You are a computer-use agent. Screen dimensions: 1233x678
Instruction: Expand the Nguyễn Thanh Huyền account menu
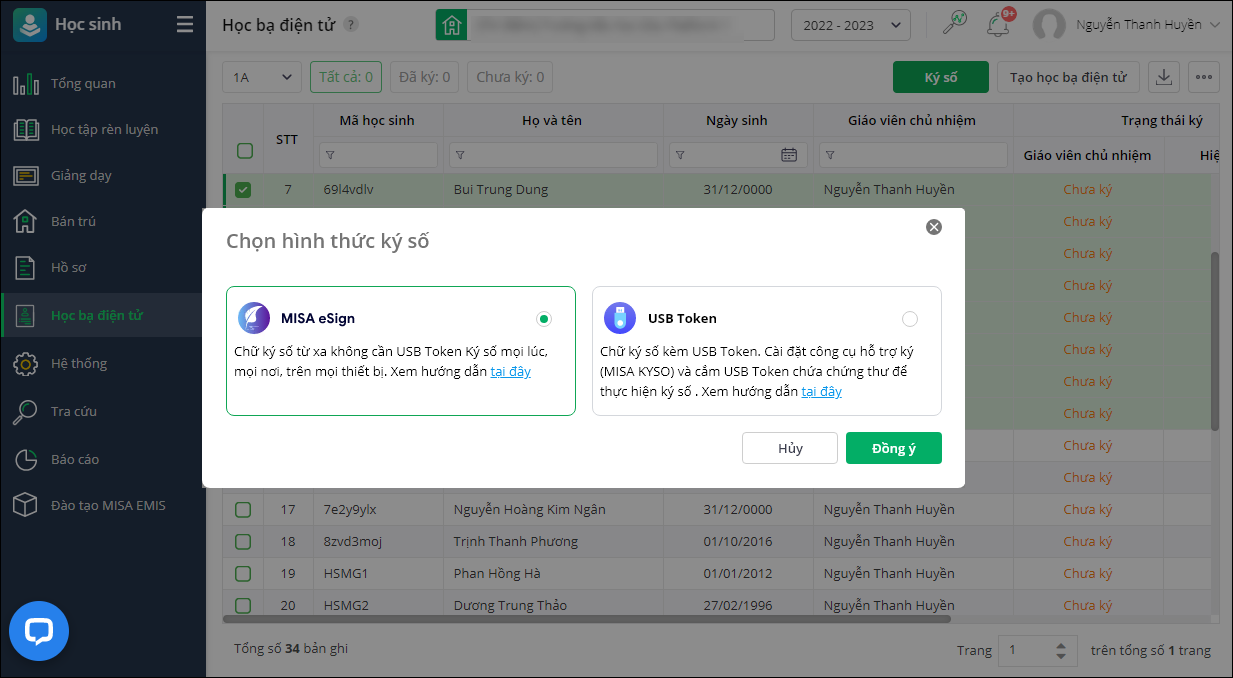click(1148, 25)
